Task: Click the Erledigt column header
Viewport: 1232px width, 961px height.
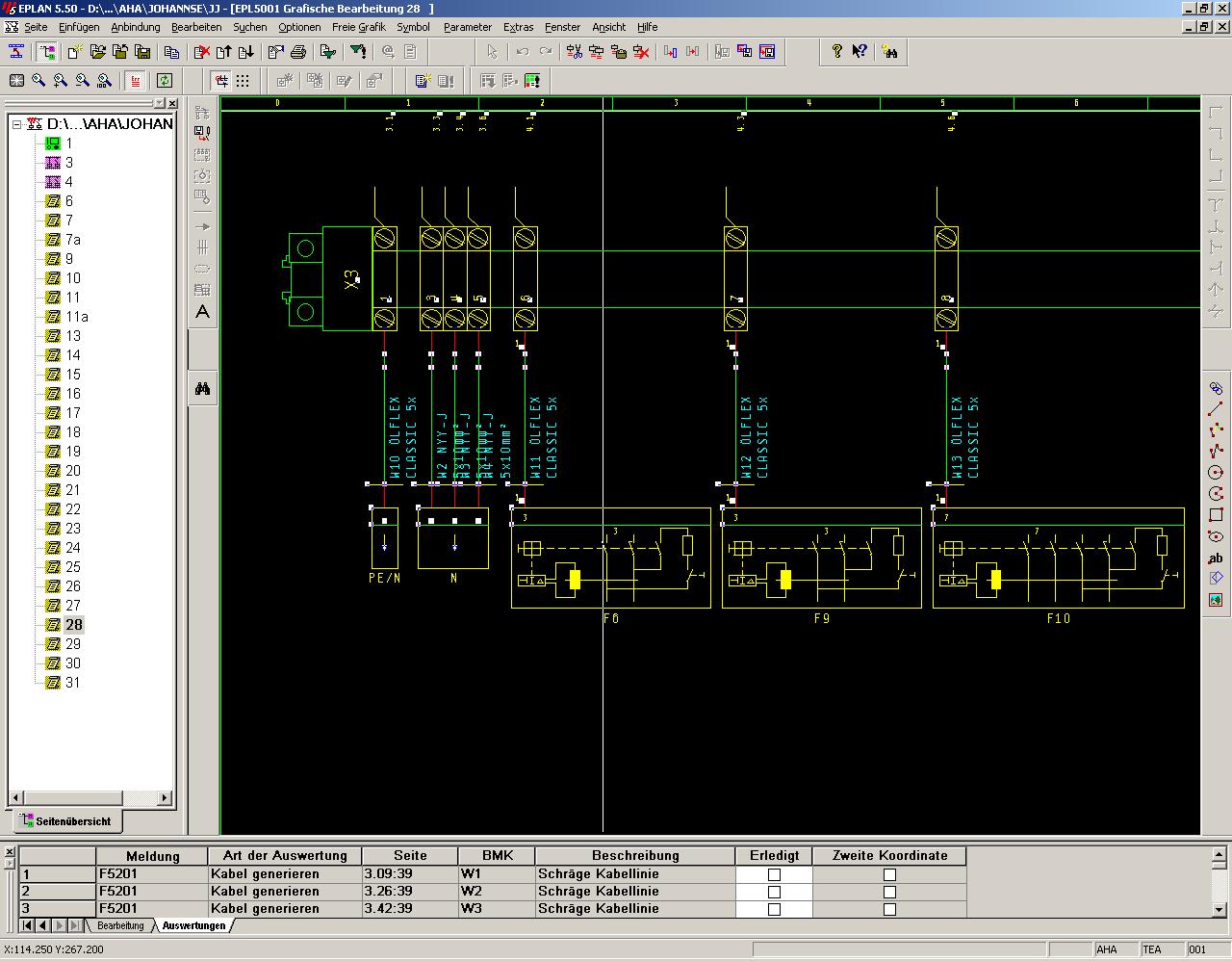Action: 774,856
